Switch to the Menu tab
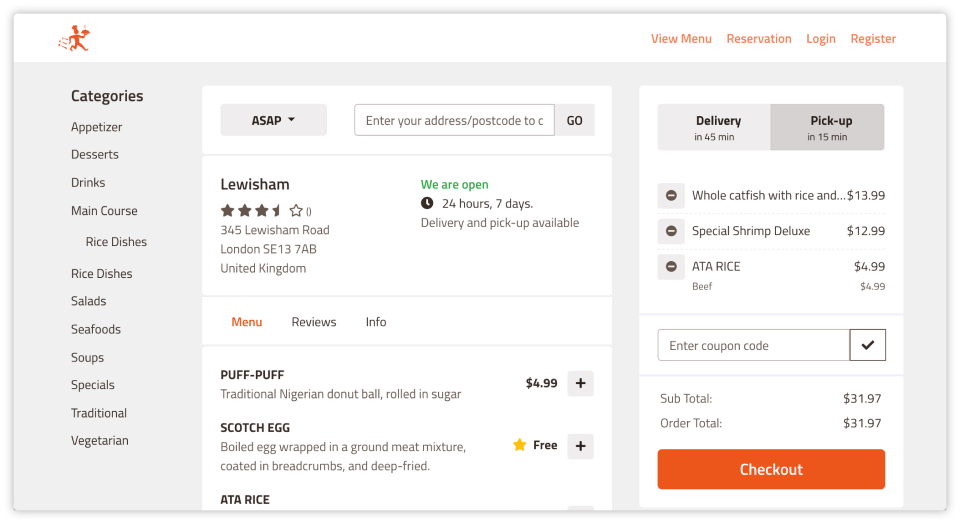The height and width of the screenshot is (524, 960). [x=247, y=322]
